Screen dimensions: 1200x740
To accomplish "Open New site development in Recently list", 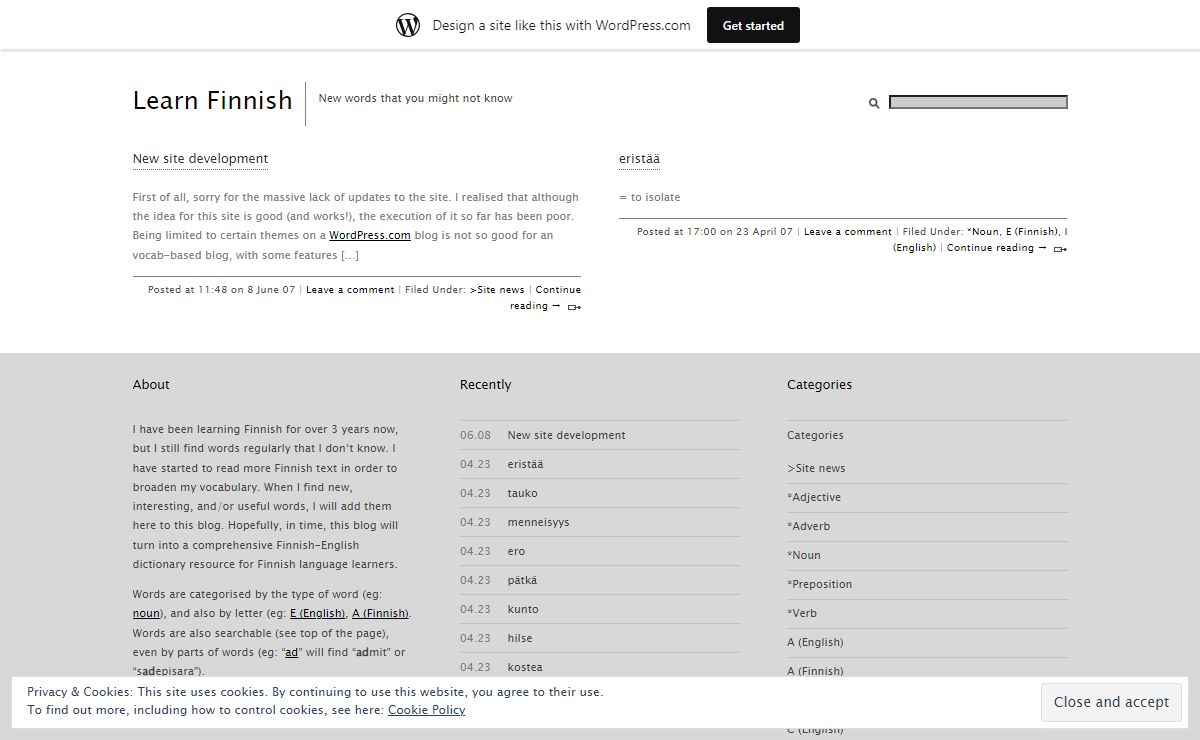I will [x=566, y=435].
